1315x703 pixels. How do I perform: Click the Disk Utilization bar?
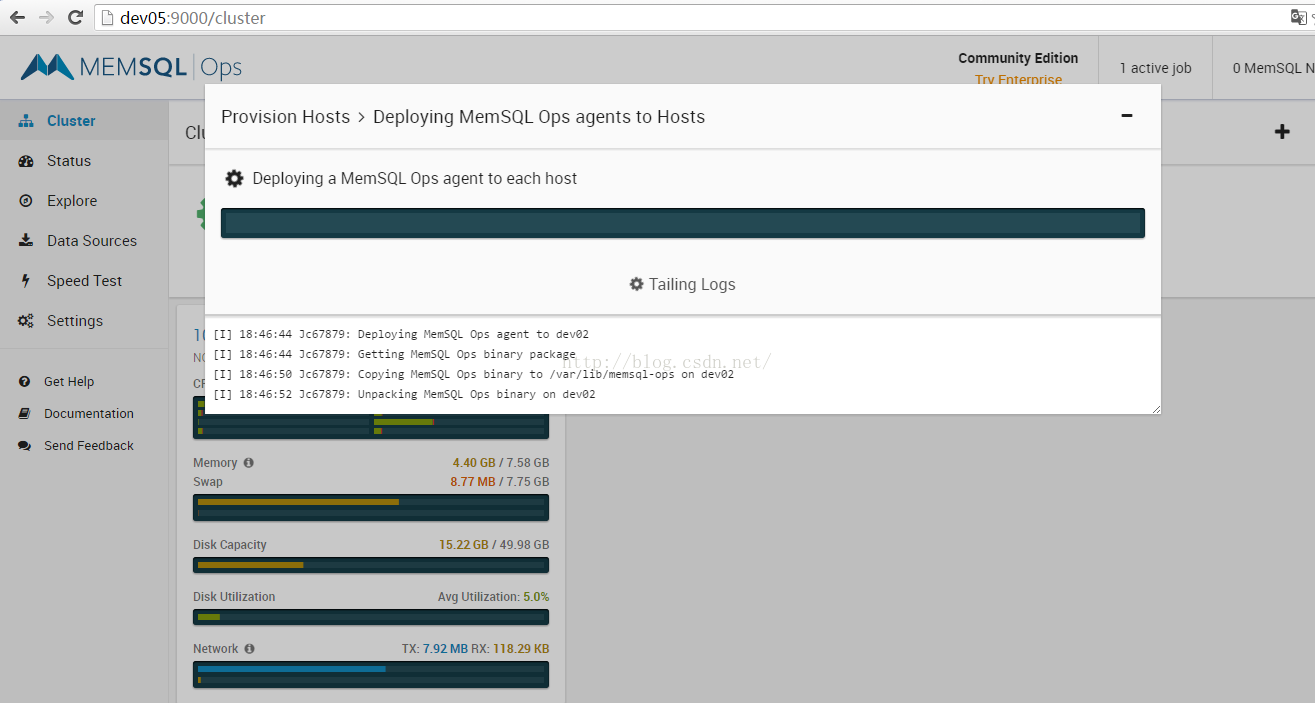click(371, 617)
